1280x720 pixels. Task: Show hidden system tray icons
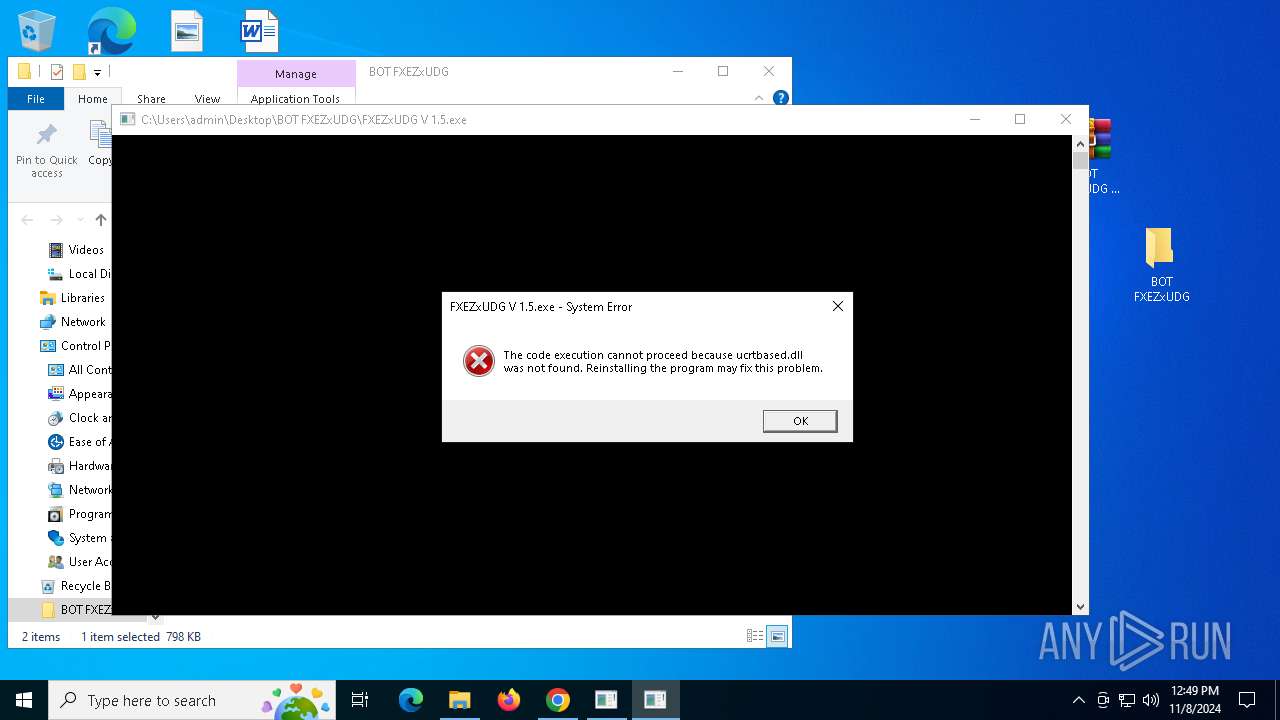[1078, 700]
